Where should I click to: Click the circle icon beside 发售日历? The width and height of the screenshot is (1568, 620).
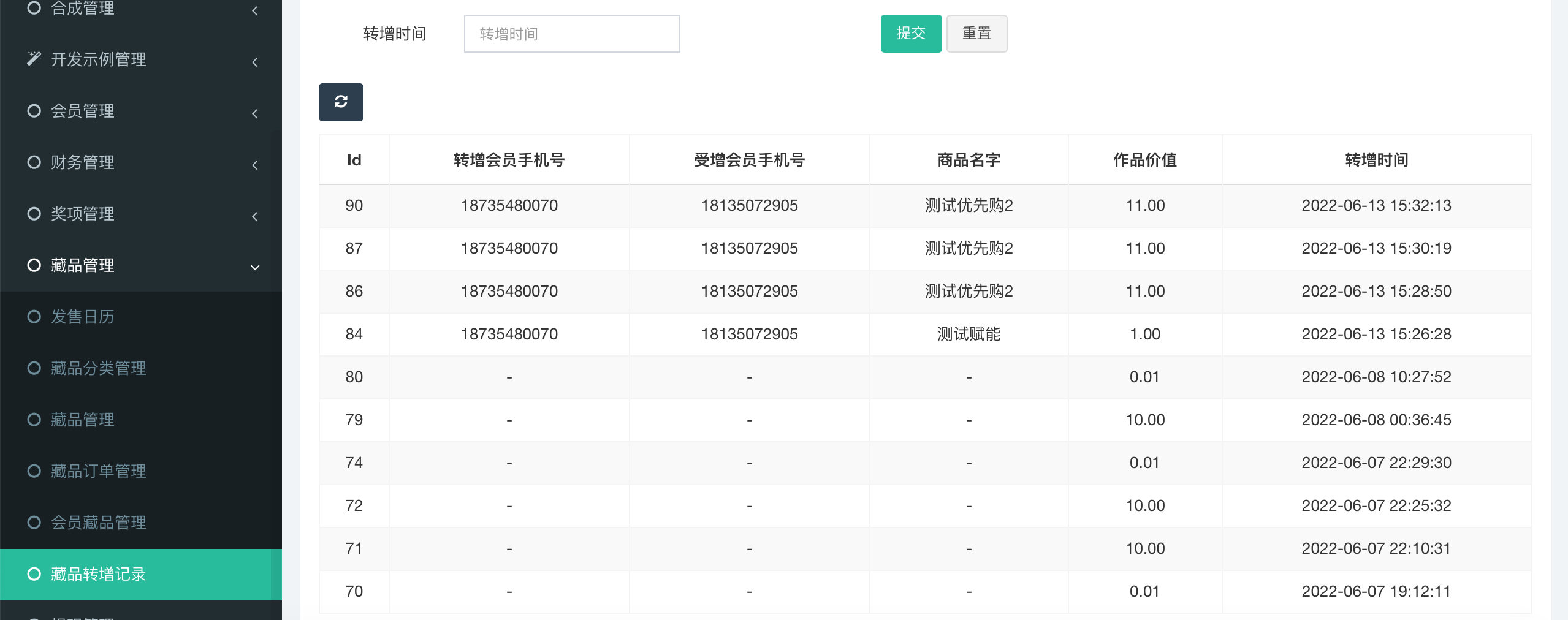pyautogui.click(x=34, y=317)
